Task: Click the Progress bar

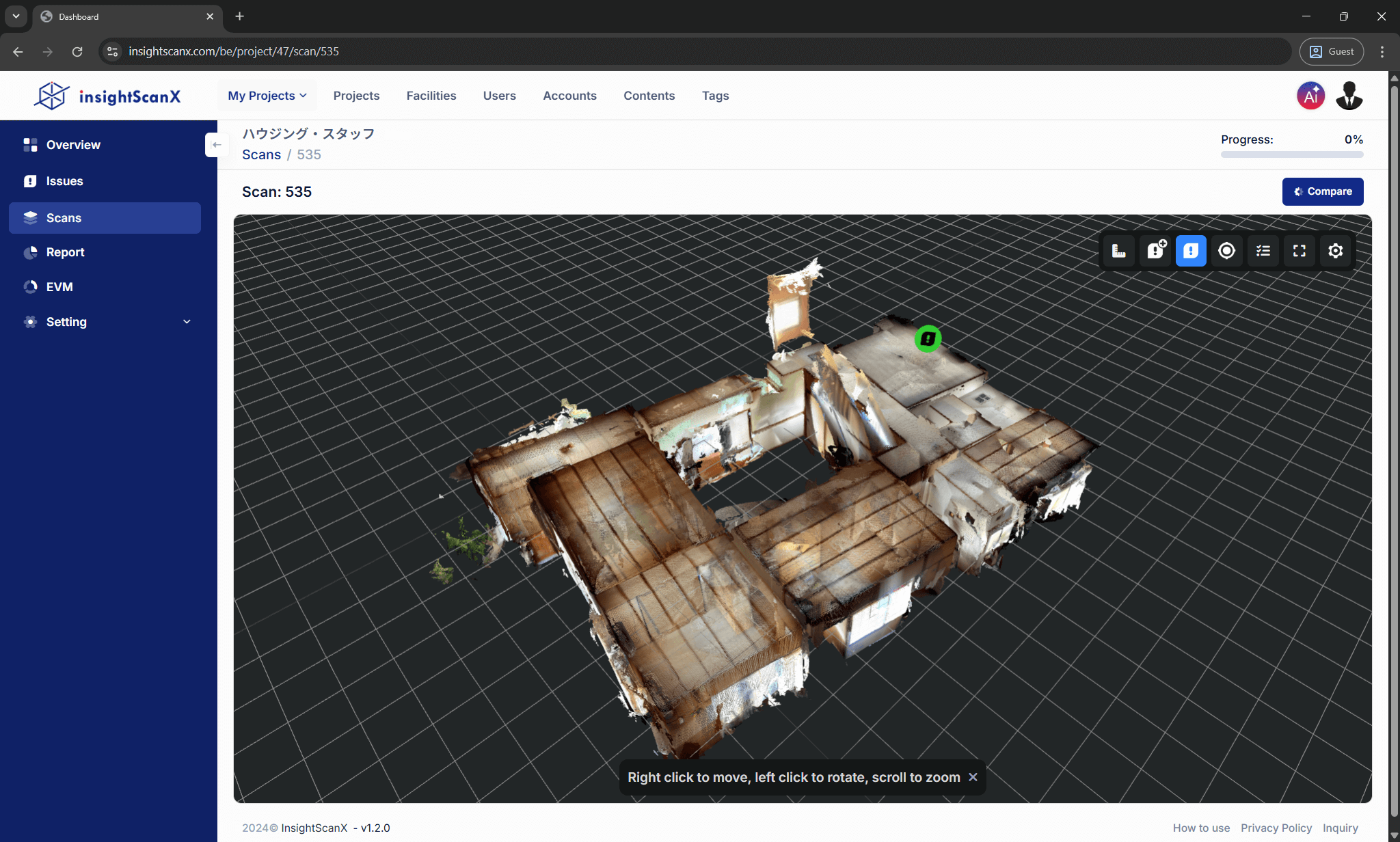Action: [x=1291, y=154]
